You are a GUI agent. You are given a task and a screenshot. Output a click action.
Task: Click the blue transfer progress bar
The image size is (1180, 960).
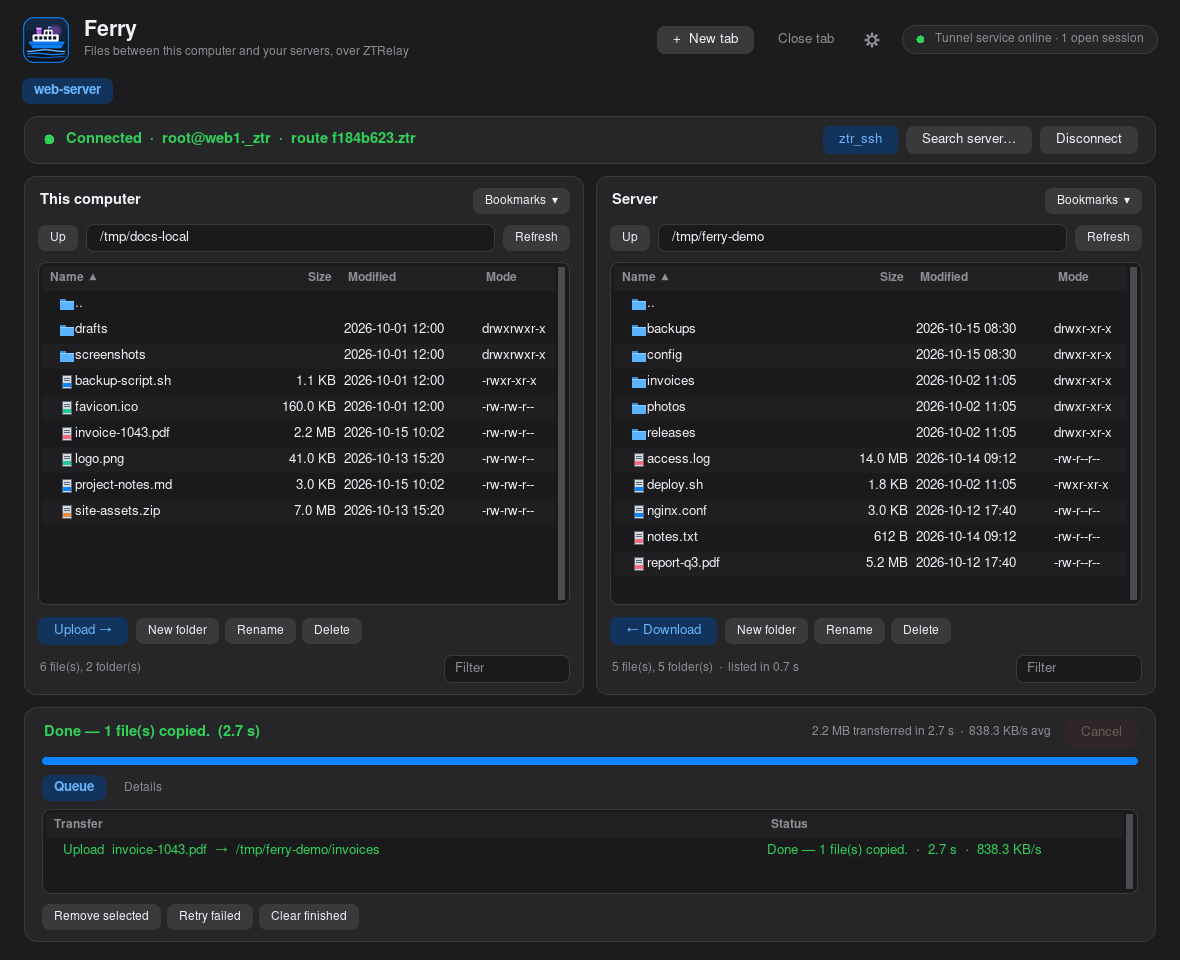pos(590,761)
